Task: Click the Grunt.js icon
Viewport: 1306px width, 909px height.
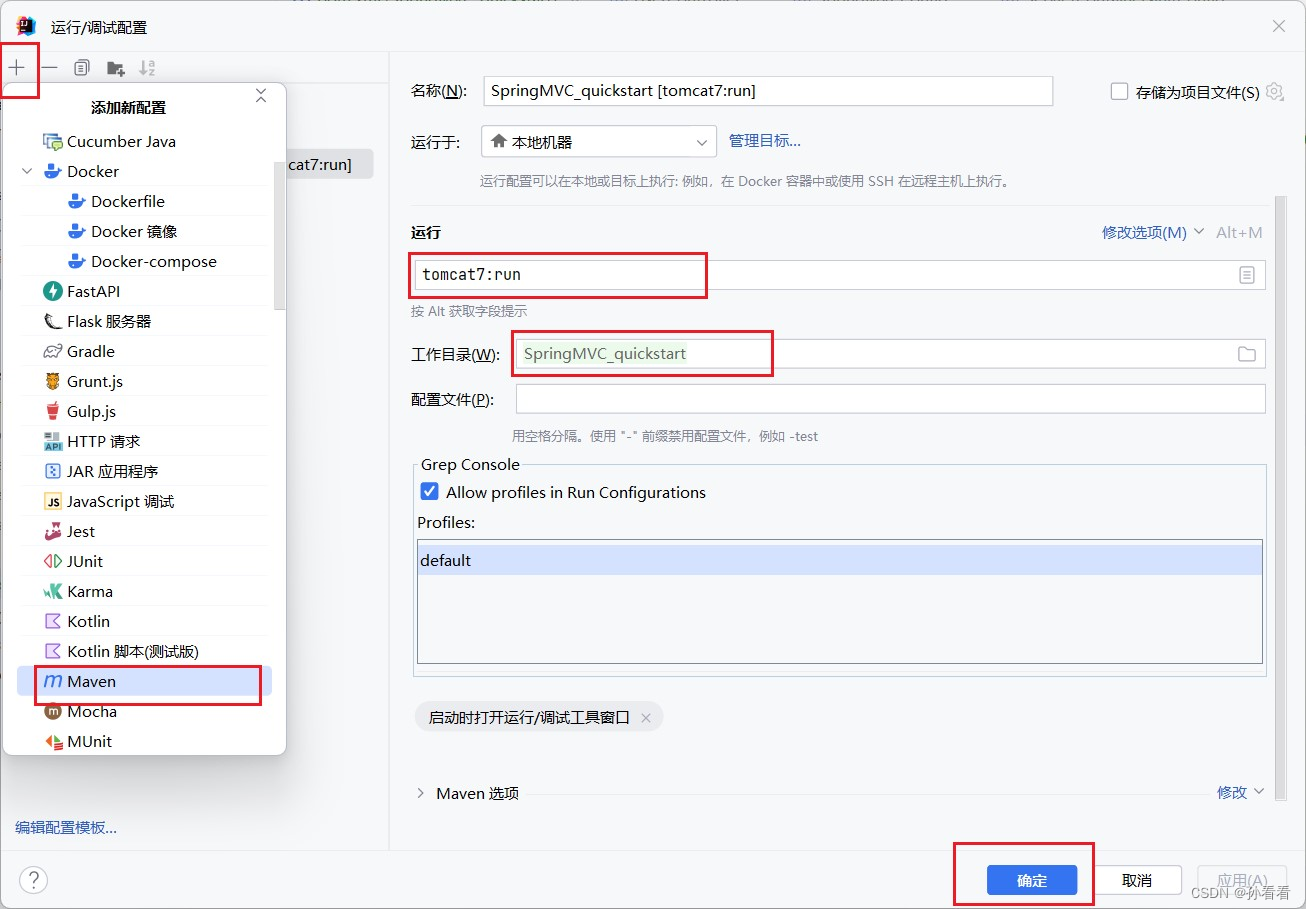Action: 53,381
